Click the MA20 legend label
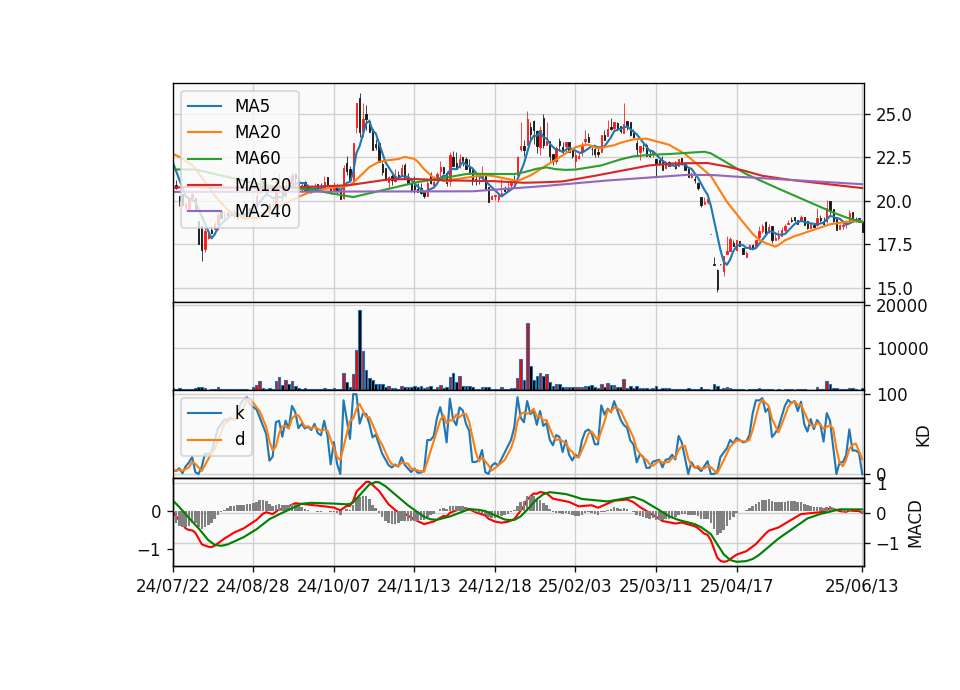The width and height of the screenshot is (960, 690). tap(258, 132)
